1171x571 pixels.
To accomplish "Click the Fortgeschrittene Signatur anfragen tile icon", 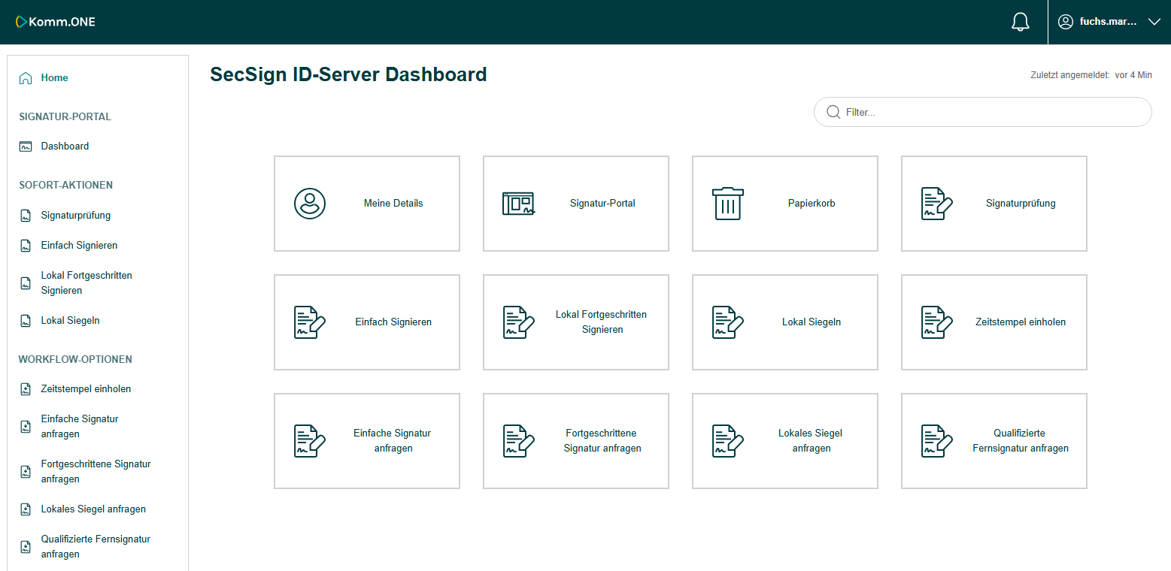I will (x=518, y=440).
